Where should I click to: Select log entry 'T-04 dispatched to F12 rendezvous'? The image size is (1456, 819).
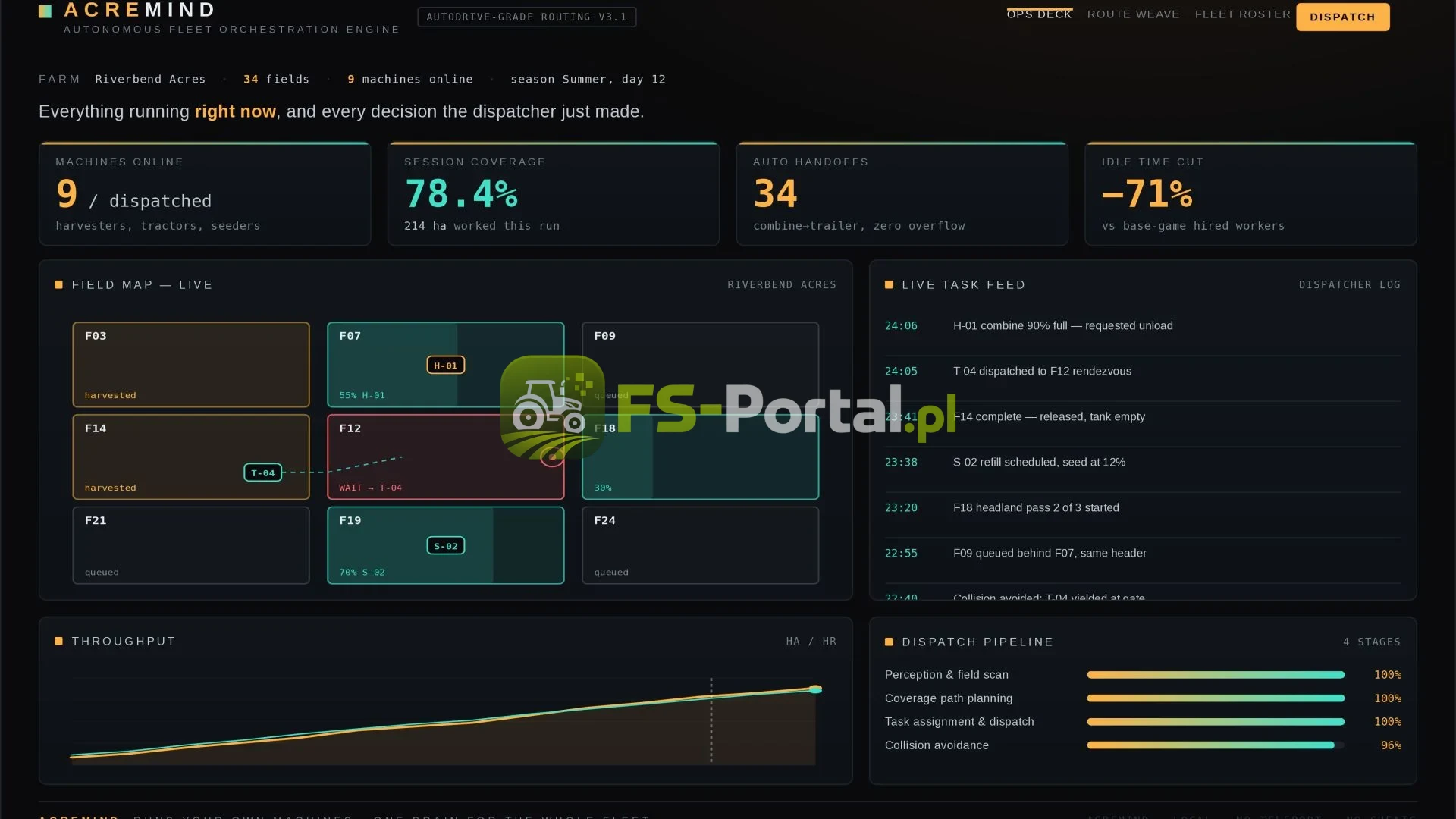point(1143,372)
